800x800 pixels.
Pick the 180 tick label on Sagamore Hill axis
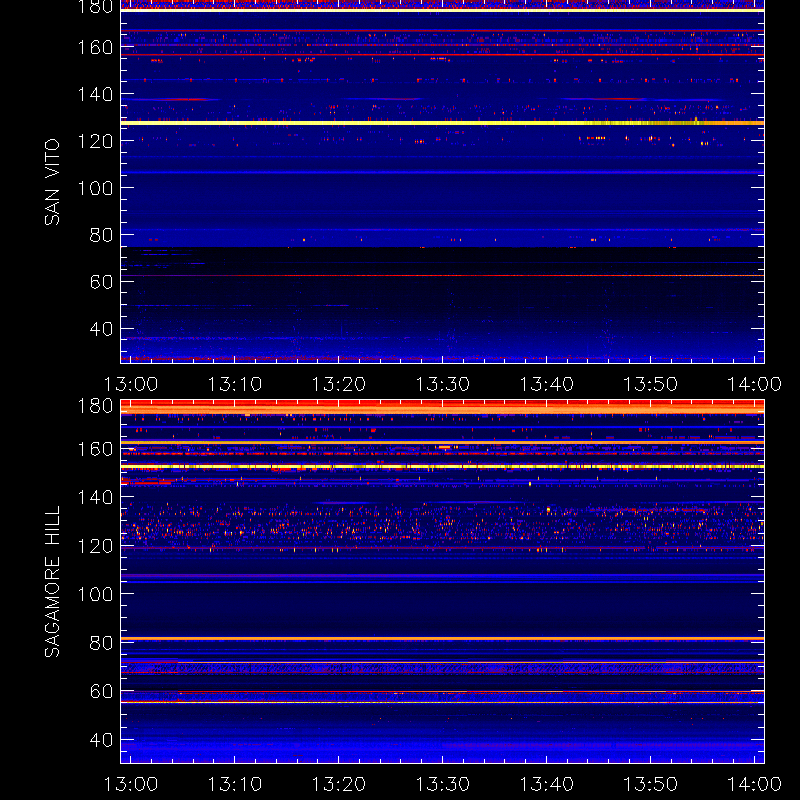pos(95,407)
